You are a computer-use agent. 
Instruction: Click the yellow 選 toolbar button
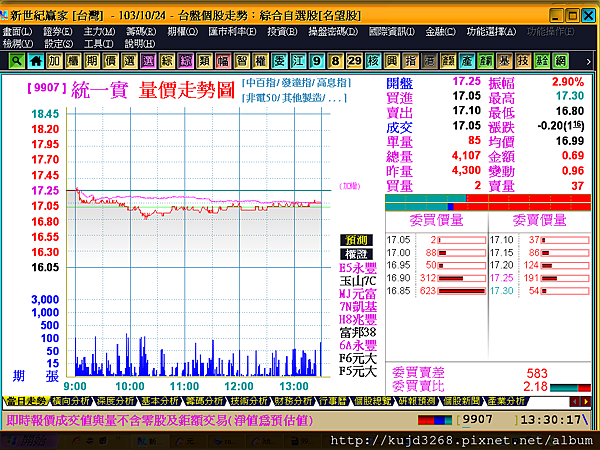coord(129,61)
